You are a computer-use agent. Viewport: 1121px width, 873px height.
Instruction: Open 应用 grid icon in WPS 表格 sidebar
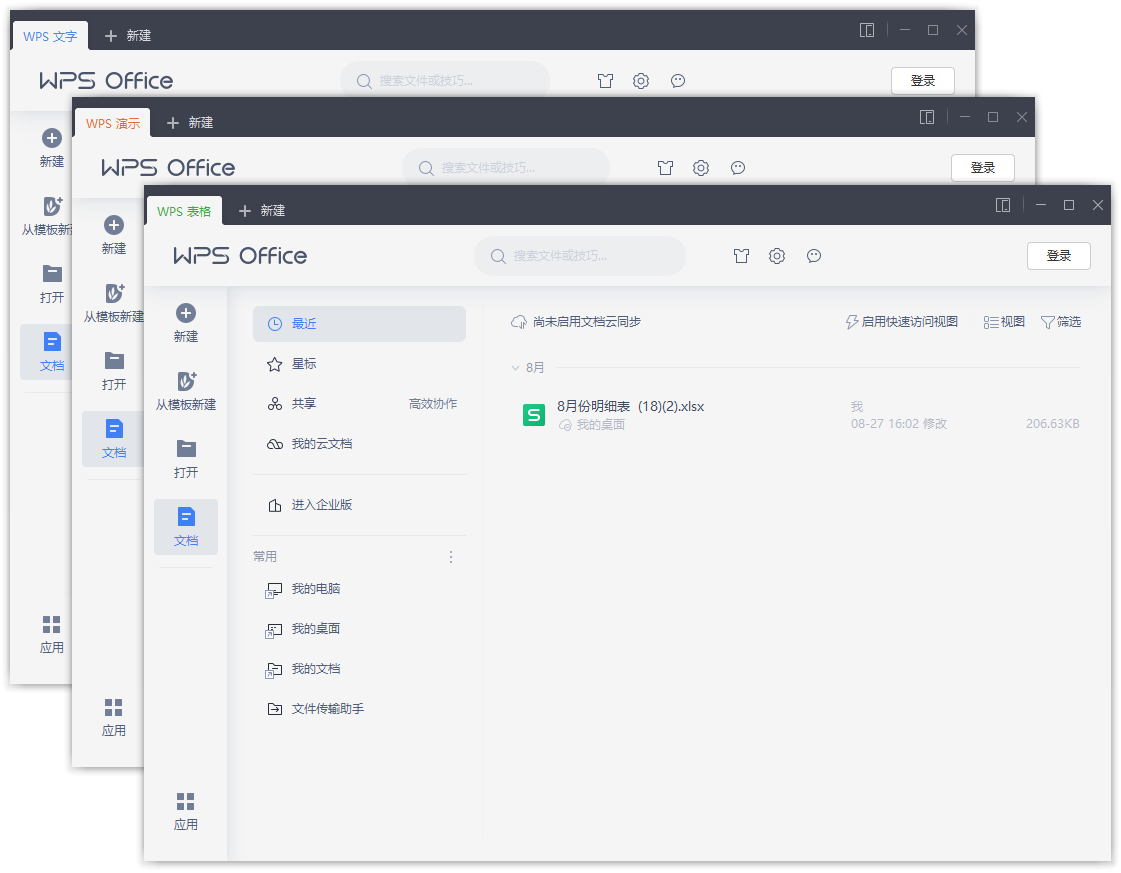[186, 801]
